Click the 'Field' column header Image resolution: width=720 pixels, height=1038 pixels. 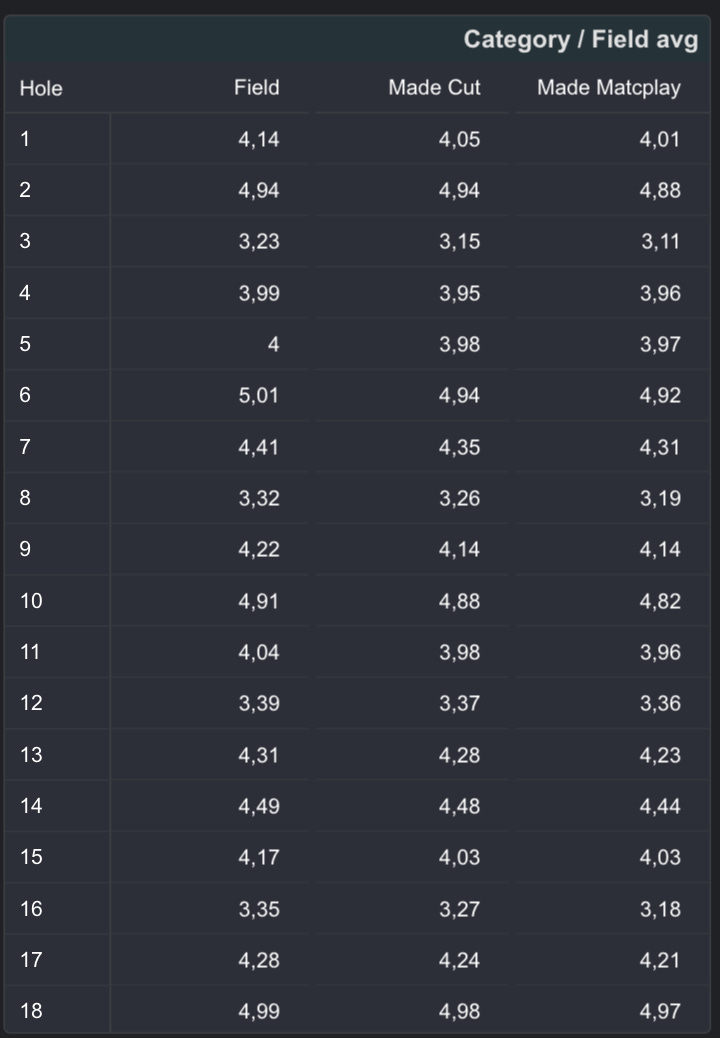point(256,87)
